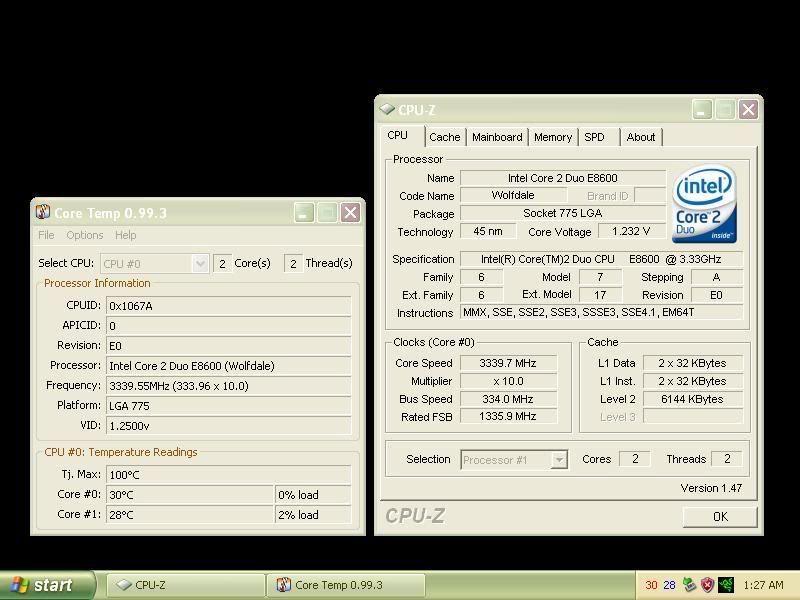Click the 0% load reading
This screenshot has width=800, height=600.
(x=313, y=494)
